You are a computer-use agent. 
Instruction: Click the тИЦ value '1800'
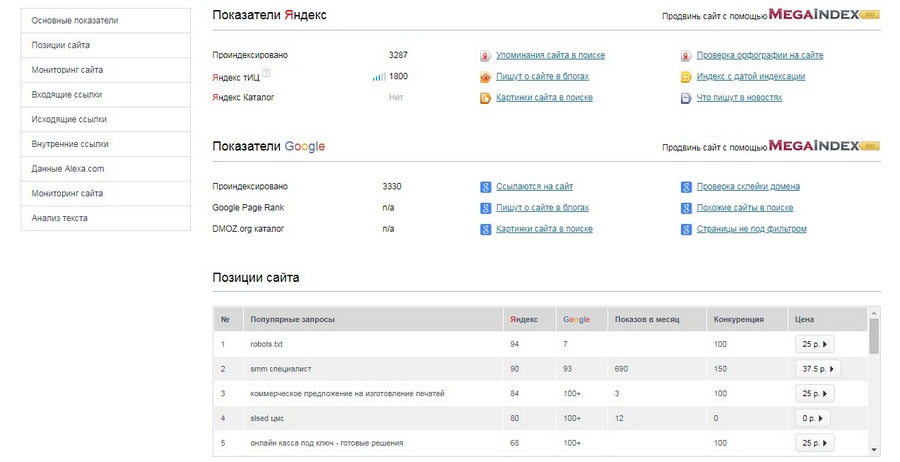coord(398,76)
